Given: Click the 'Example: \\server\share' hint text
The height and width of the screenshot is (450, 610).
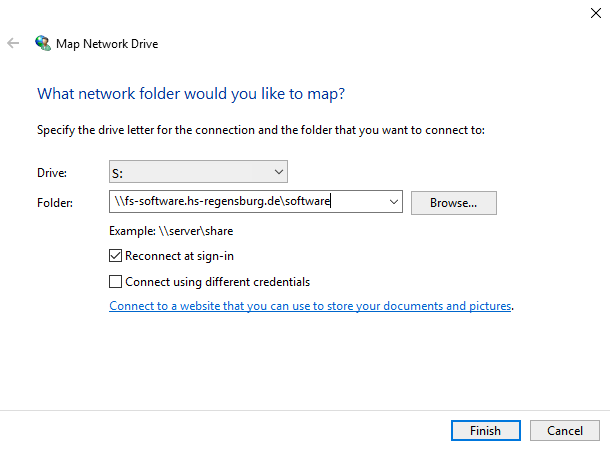Looking at the screenshot, I should click(x=171, y=231).
